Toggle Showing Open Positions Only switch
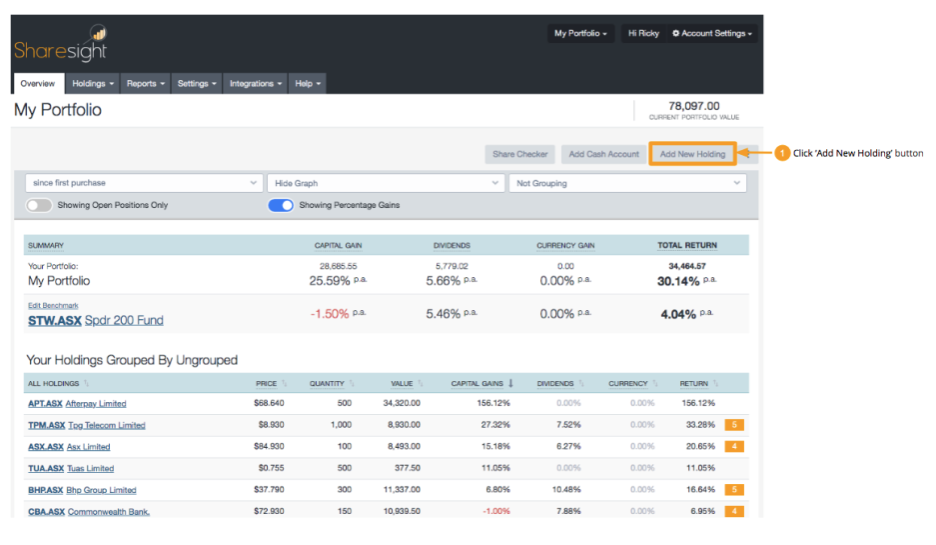The height and width of the screenshot is (545, 936). pyautogui.click(x=39, y=205)
